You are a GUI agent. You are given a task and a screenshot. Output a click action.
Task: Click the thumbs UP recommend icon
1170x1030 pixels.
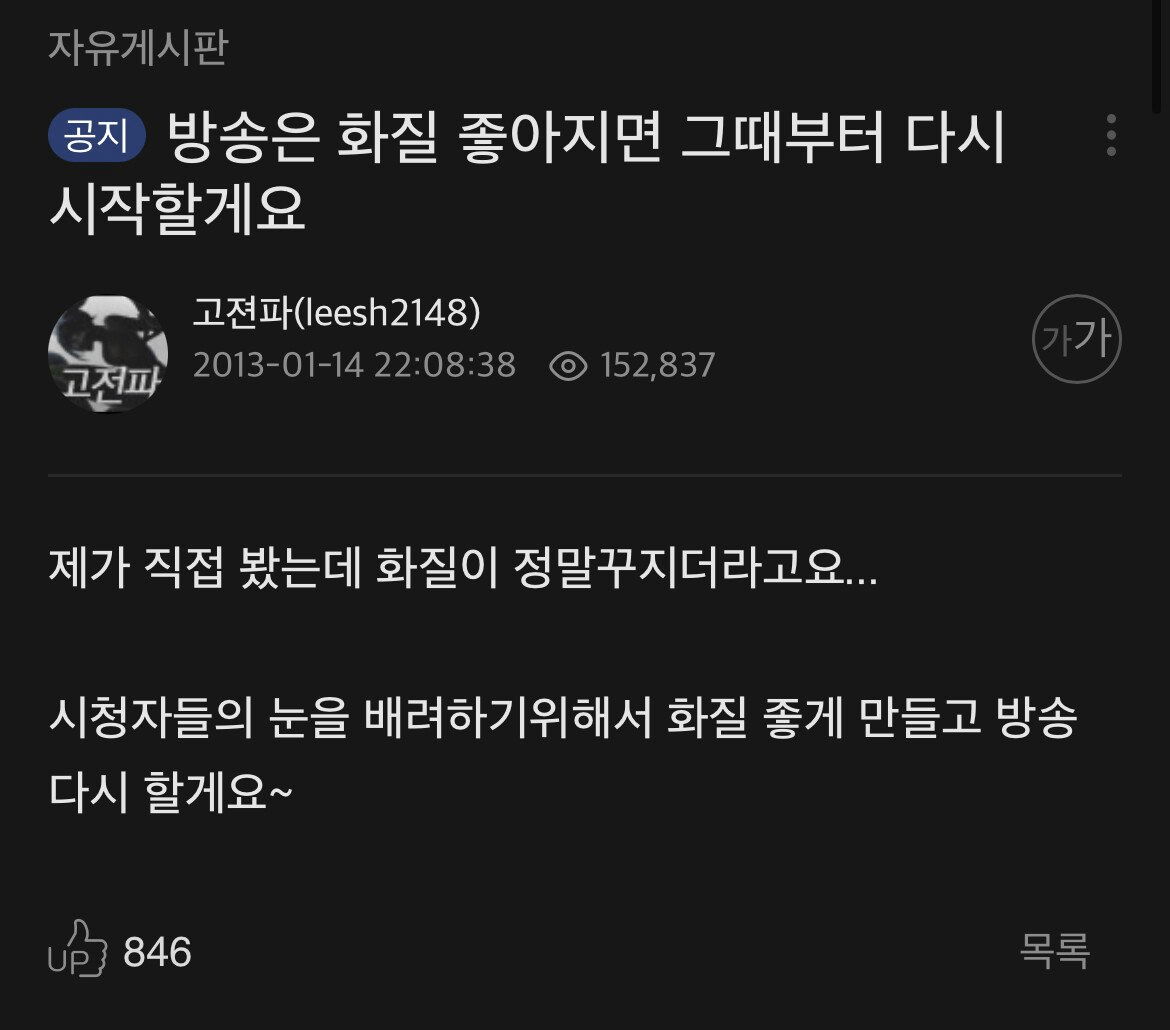pyautogui.click(x=78, y=948)
